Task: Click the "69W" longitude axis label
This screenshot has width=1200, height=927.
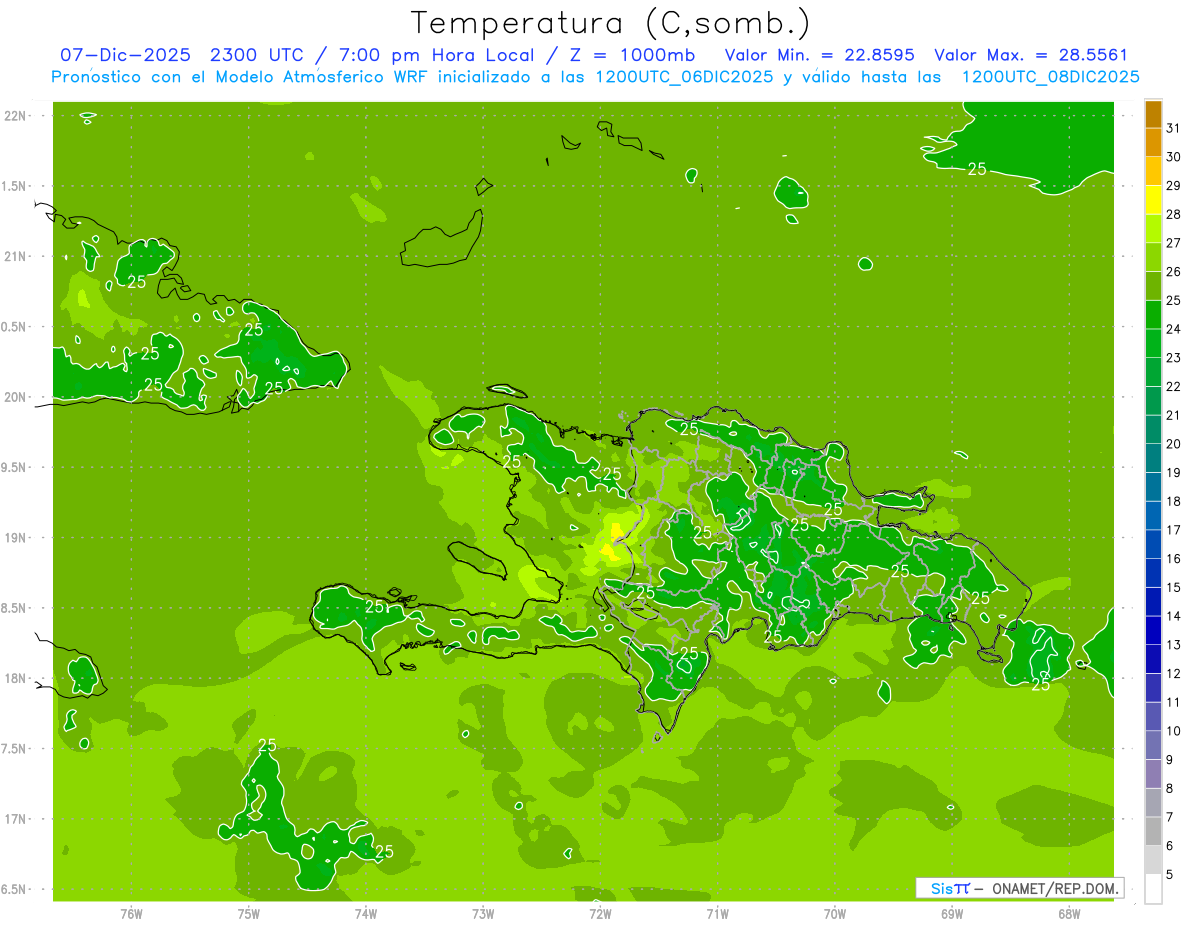Action: [952, 913]
